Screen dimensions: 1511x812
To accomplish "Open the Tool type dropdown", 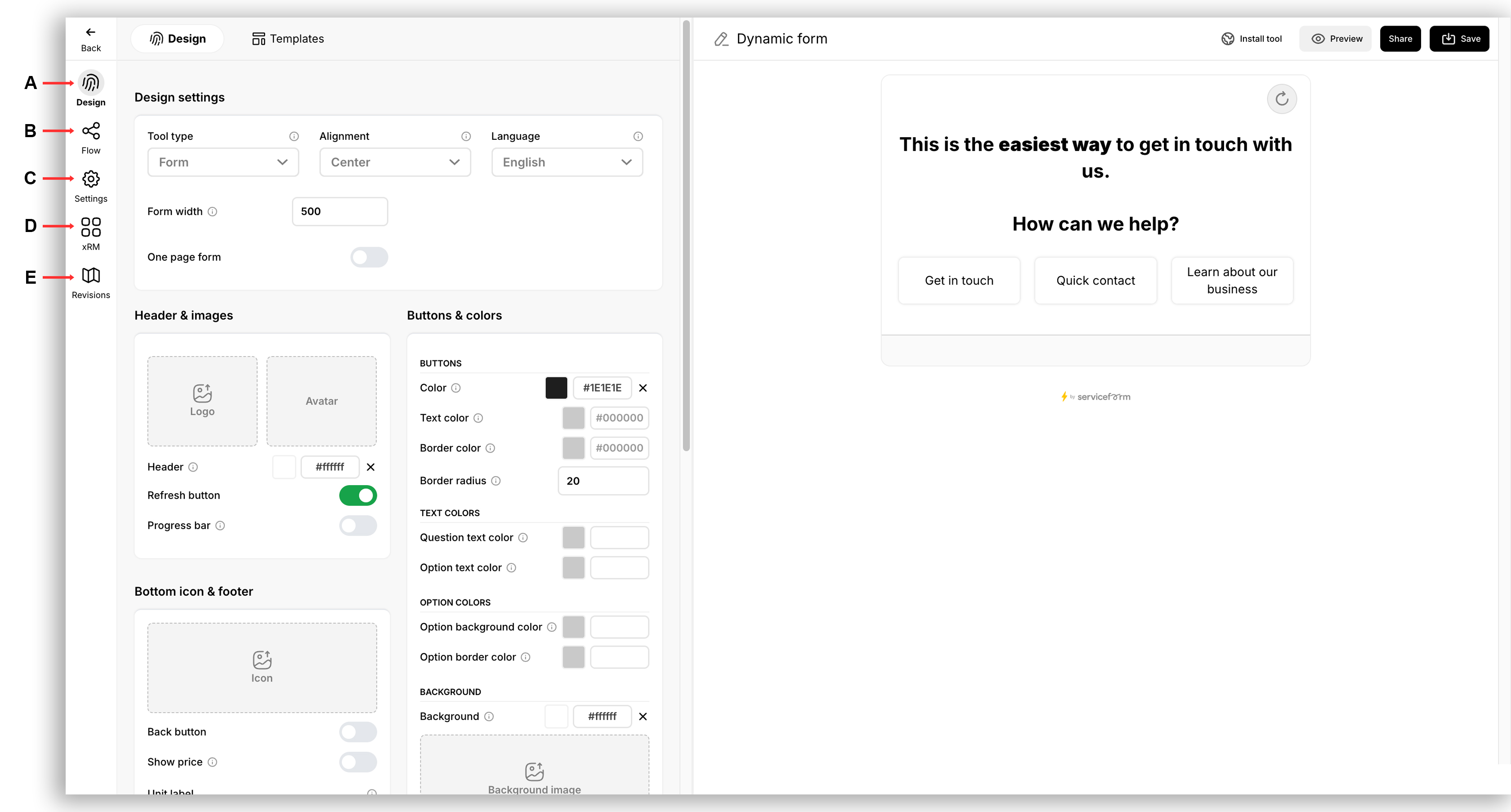I will pos(223,162).
